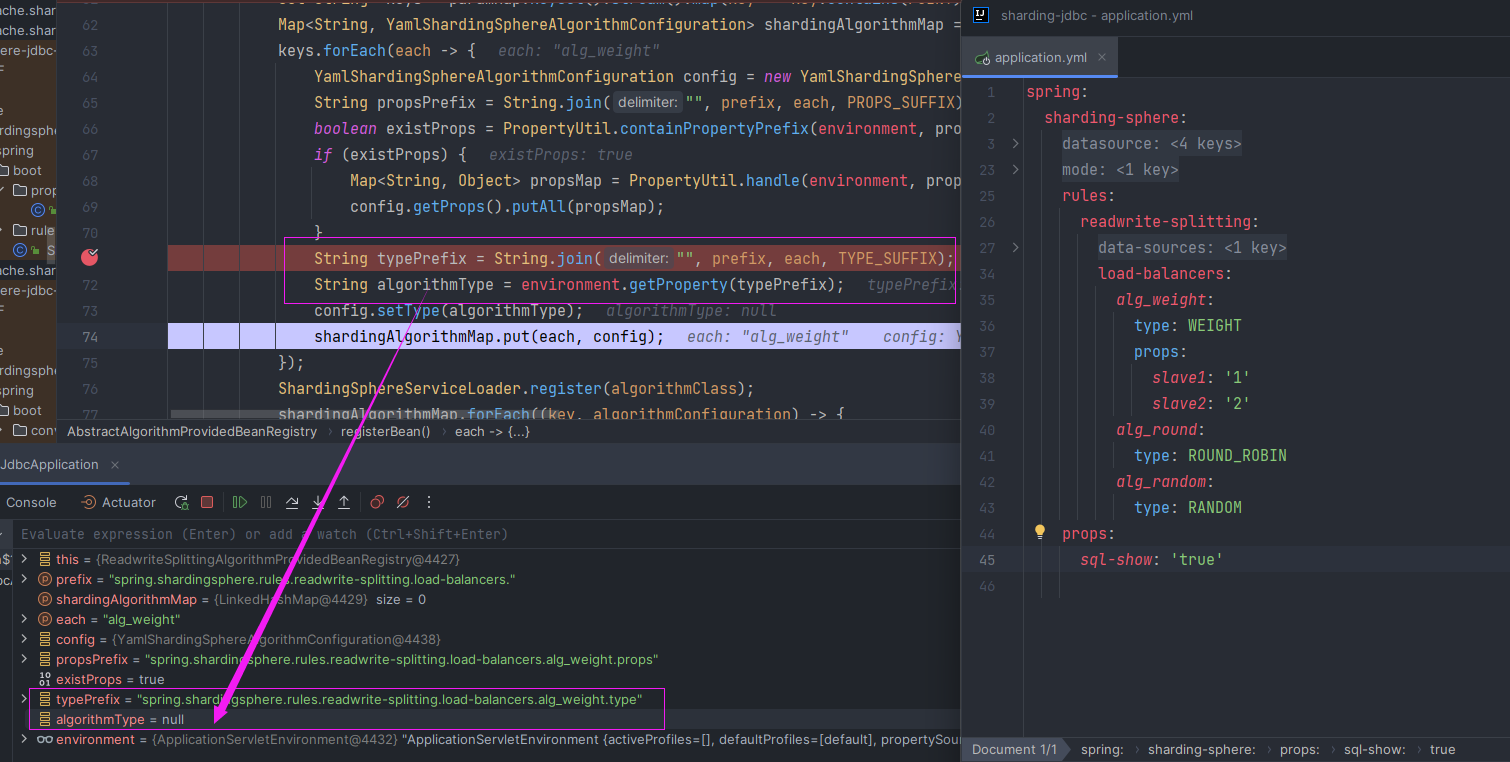Expand the typePrefix variable node
Viewport: 1510px width, 762px height.
(25, 699)
